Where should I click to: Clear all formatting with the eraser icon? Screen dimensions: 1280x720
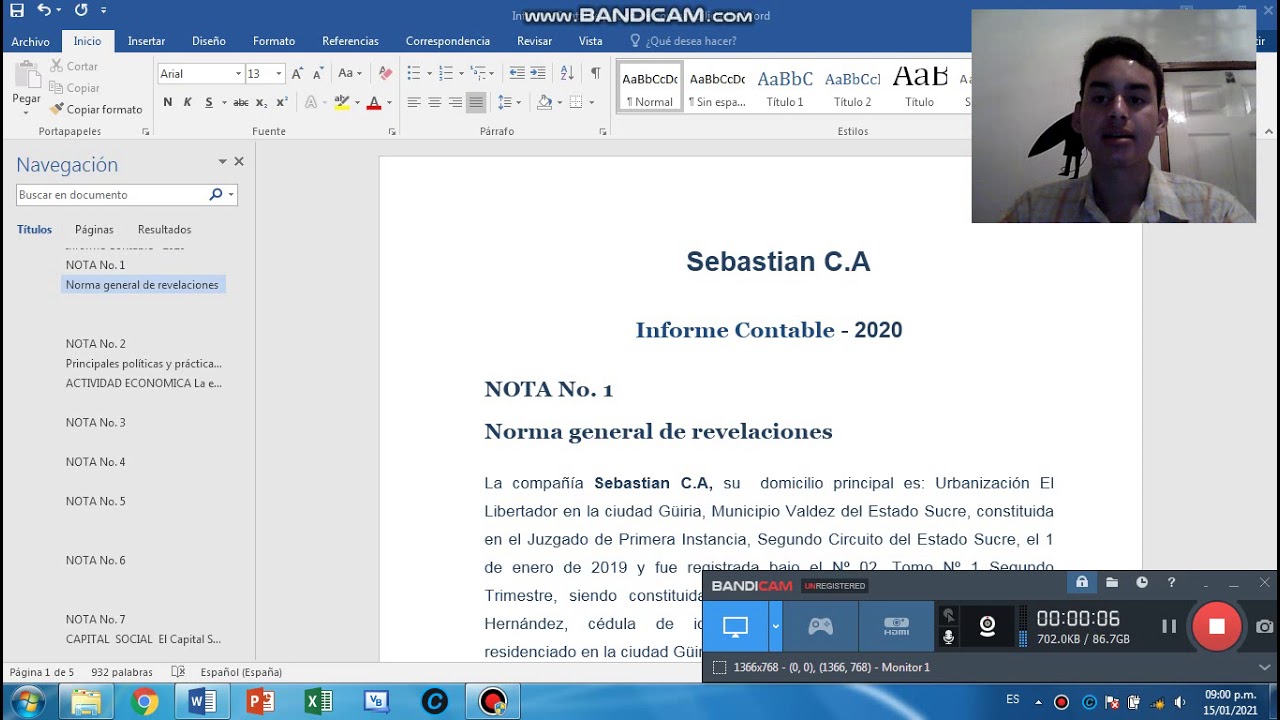pyautogui.click(x=385, y=73)
